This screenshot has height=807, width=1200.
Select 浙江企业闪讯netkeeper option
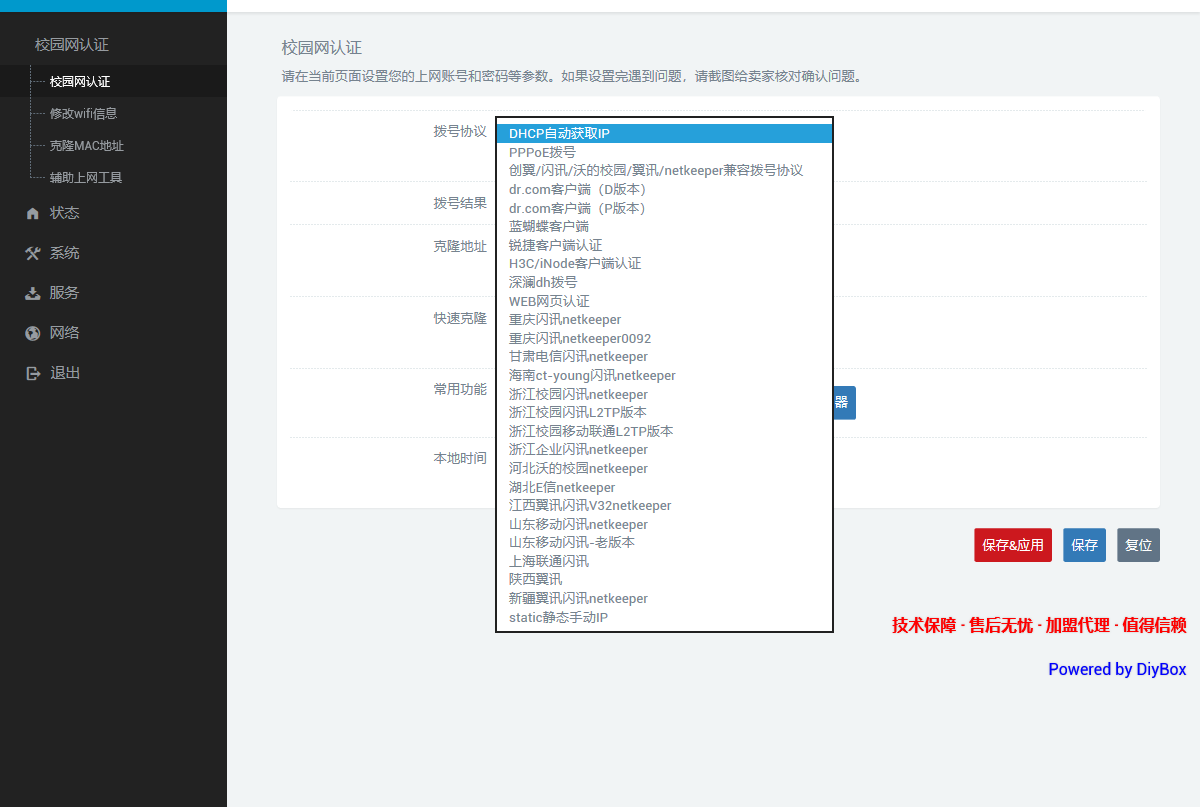(x=664, y=450)
